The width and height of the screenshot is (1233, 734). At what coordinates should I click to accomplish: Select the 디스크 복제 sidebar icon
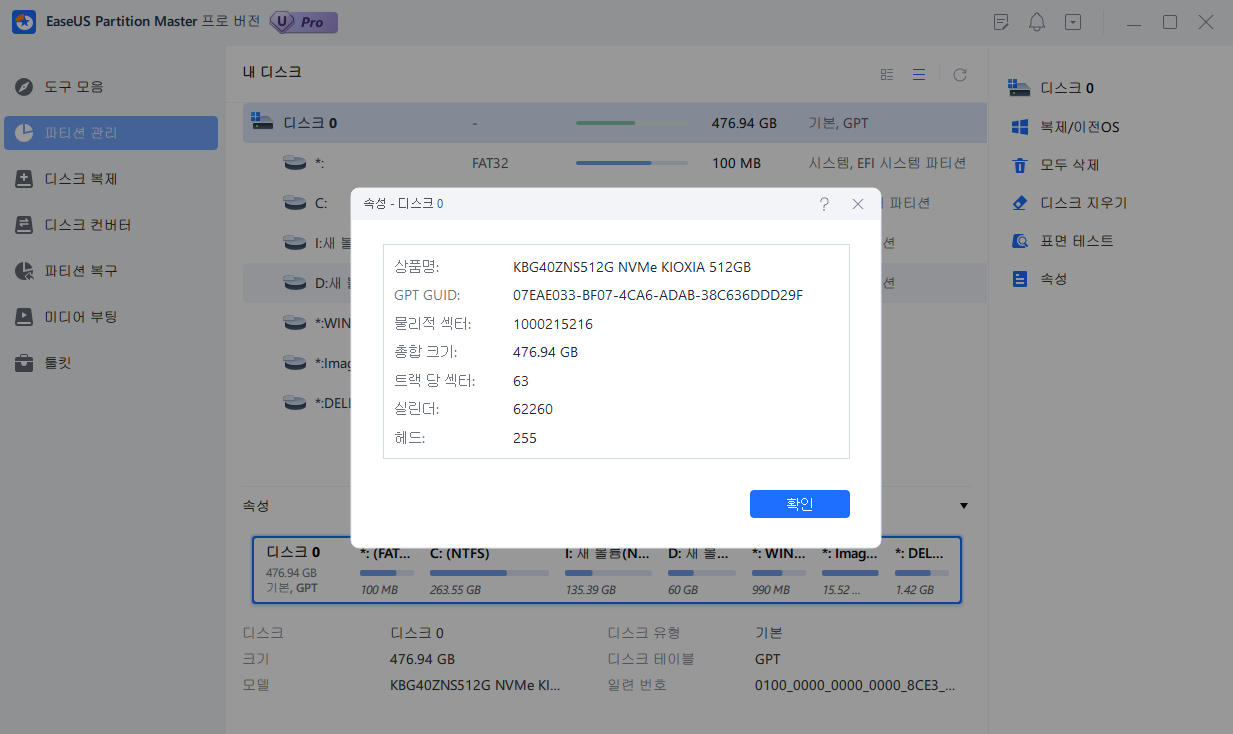110,178
